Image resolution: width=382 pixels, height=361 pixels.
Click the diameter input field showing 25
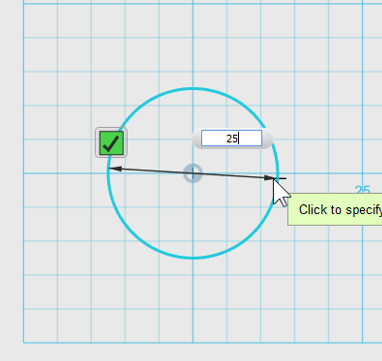coord(231,138)
